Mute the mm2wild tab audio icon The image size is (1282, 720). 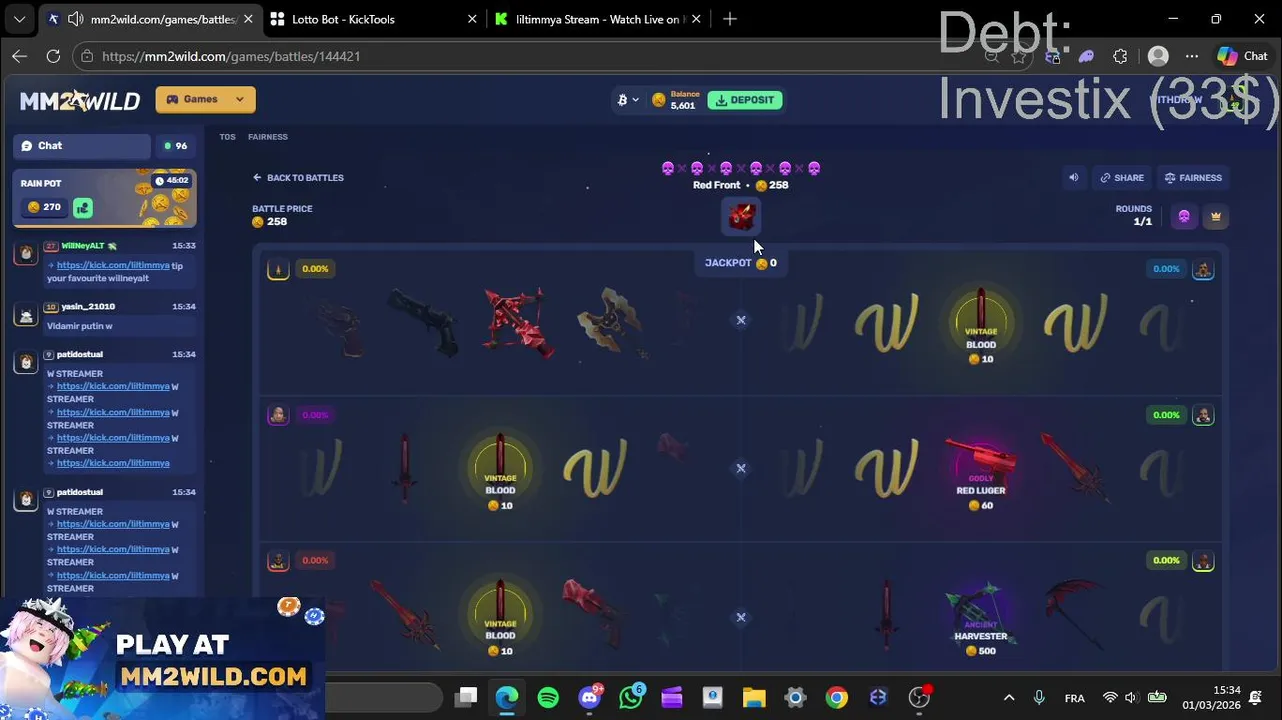pyautogui.click(x=75, y=19)
